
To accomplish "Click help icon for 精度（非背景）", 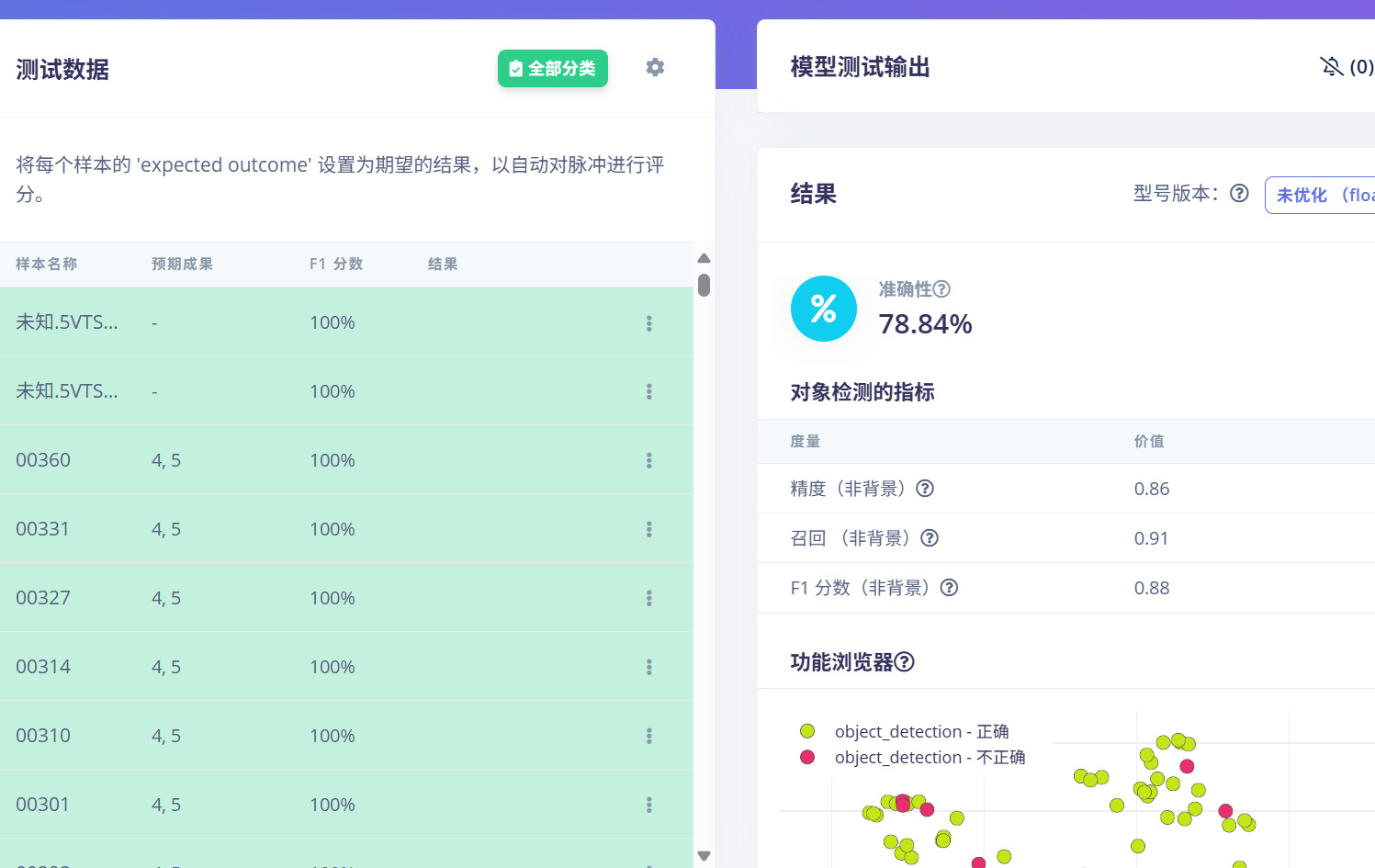I will coord(925,489).
